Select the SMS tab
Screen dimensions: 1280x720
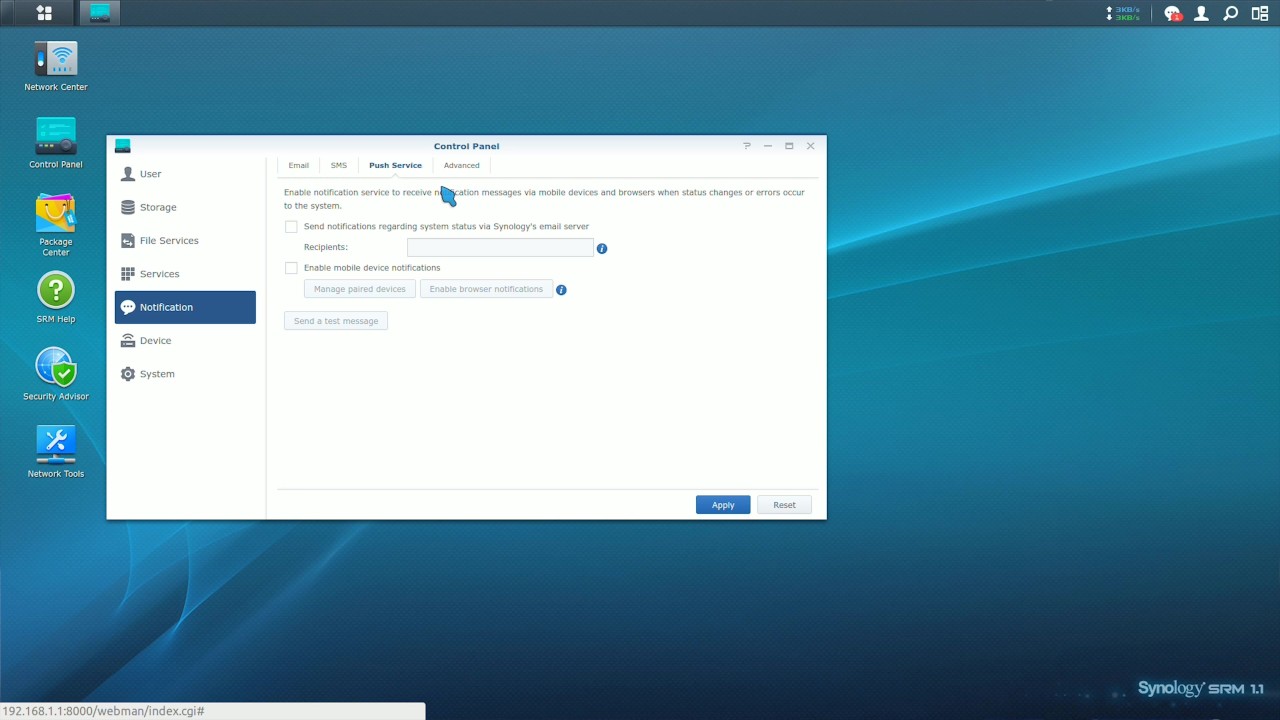click(x=339, y=166)
